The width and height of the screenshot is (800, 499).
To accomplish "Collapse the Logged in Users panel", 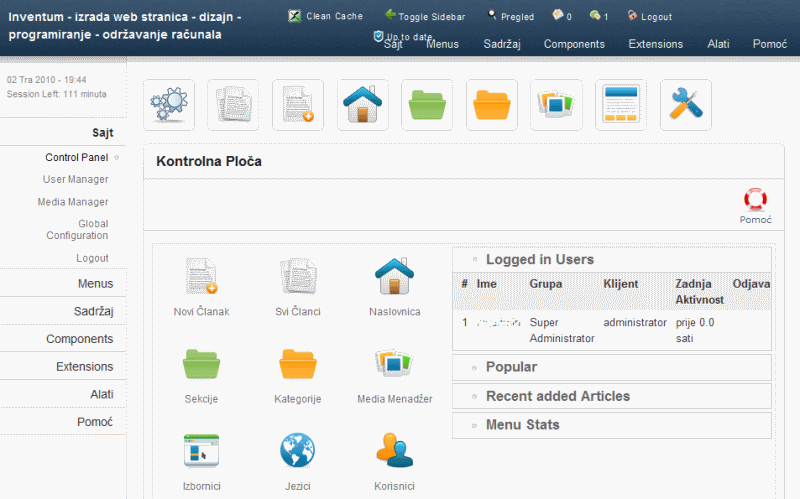I will pyautogui.click(x=539, y=260).
